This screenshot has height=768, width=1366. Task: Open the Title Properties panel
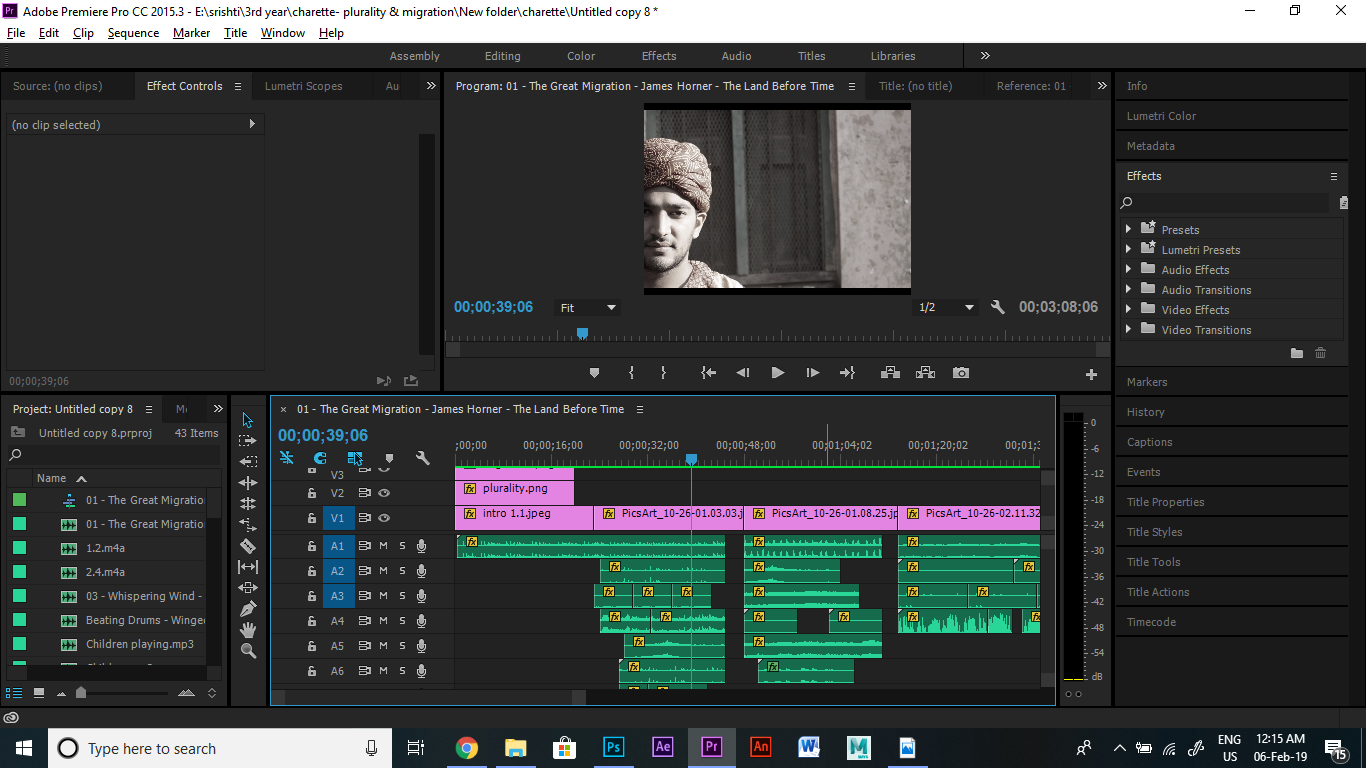coord(1165,502)
